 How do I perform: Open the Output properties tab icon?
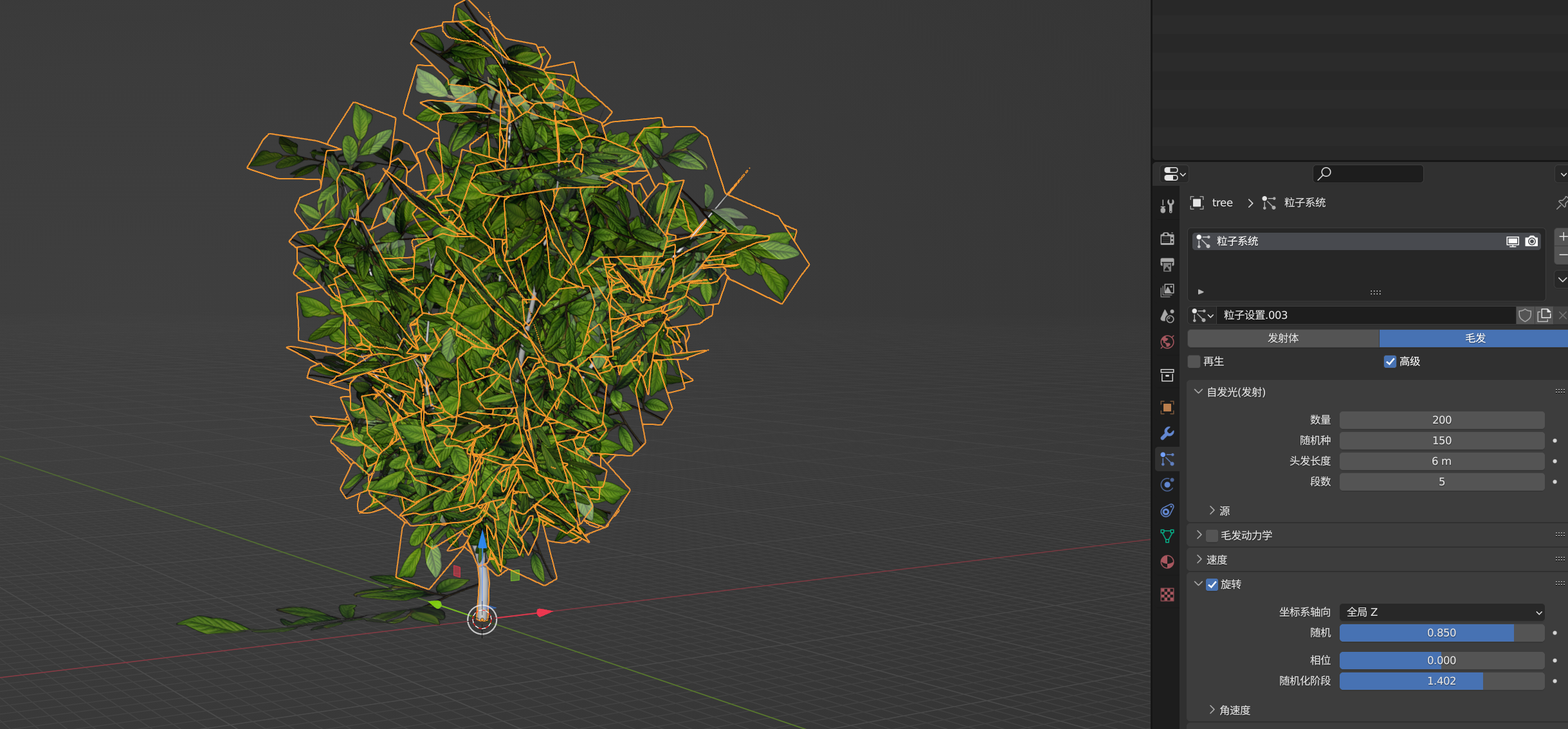pos(1167,264)
